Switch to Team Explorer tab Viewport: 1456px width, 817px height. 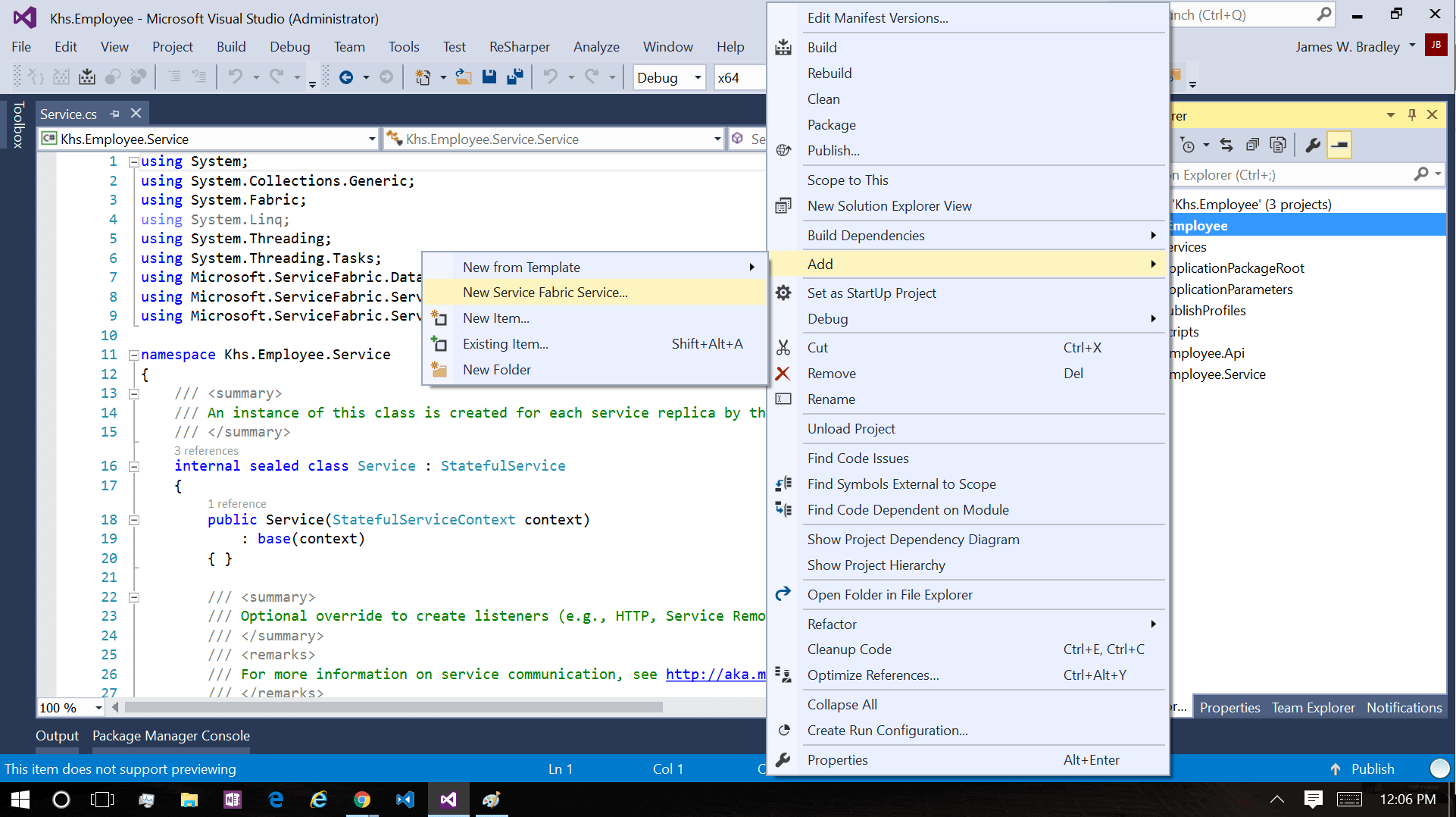(1313, 707)
